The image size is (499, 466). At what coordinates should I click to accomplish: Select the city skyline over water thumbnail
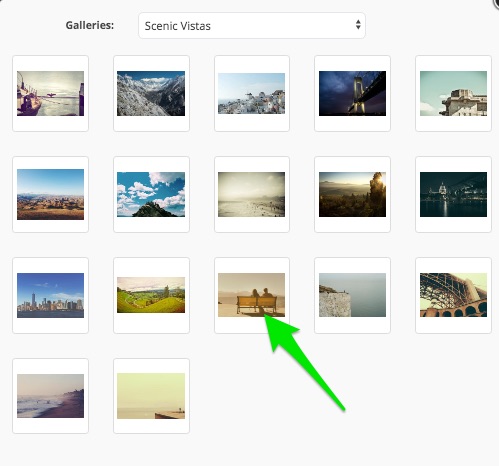[x=50, y=295]
